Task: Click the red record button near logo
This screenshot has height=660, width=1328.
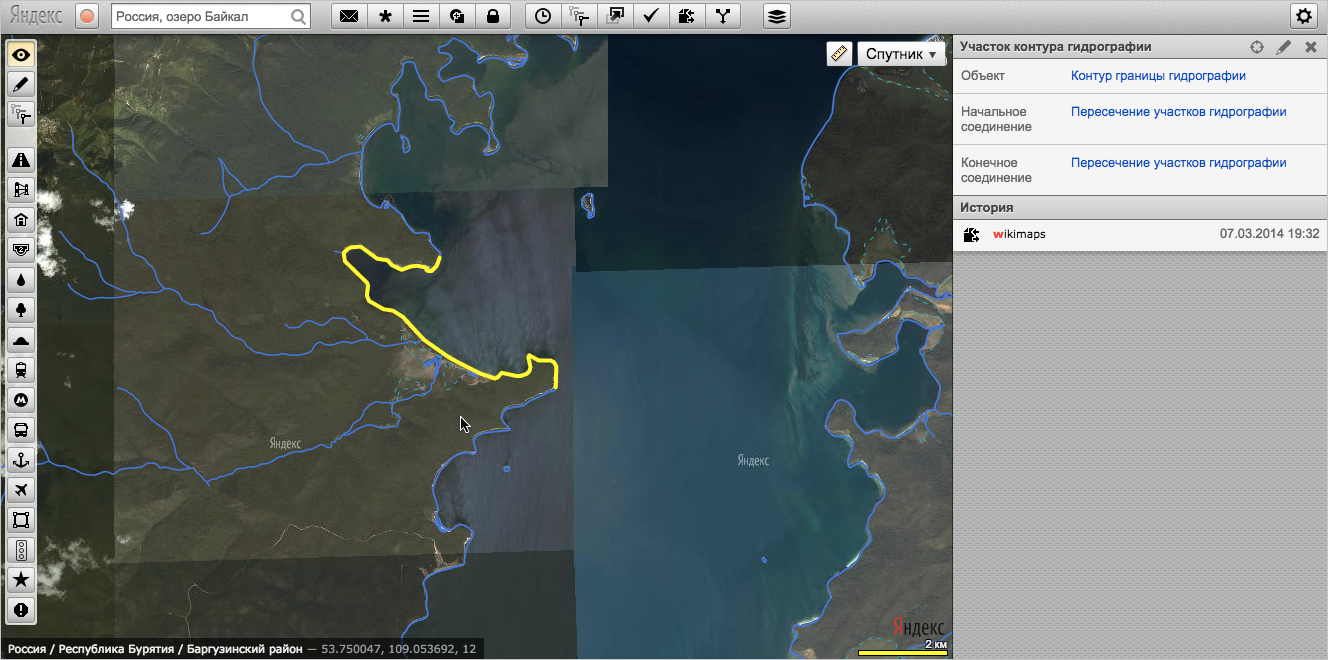Action: (87, 16)
